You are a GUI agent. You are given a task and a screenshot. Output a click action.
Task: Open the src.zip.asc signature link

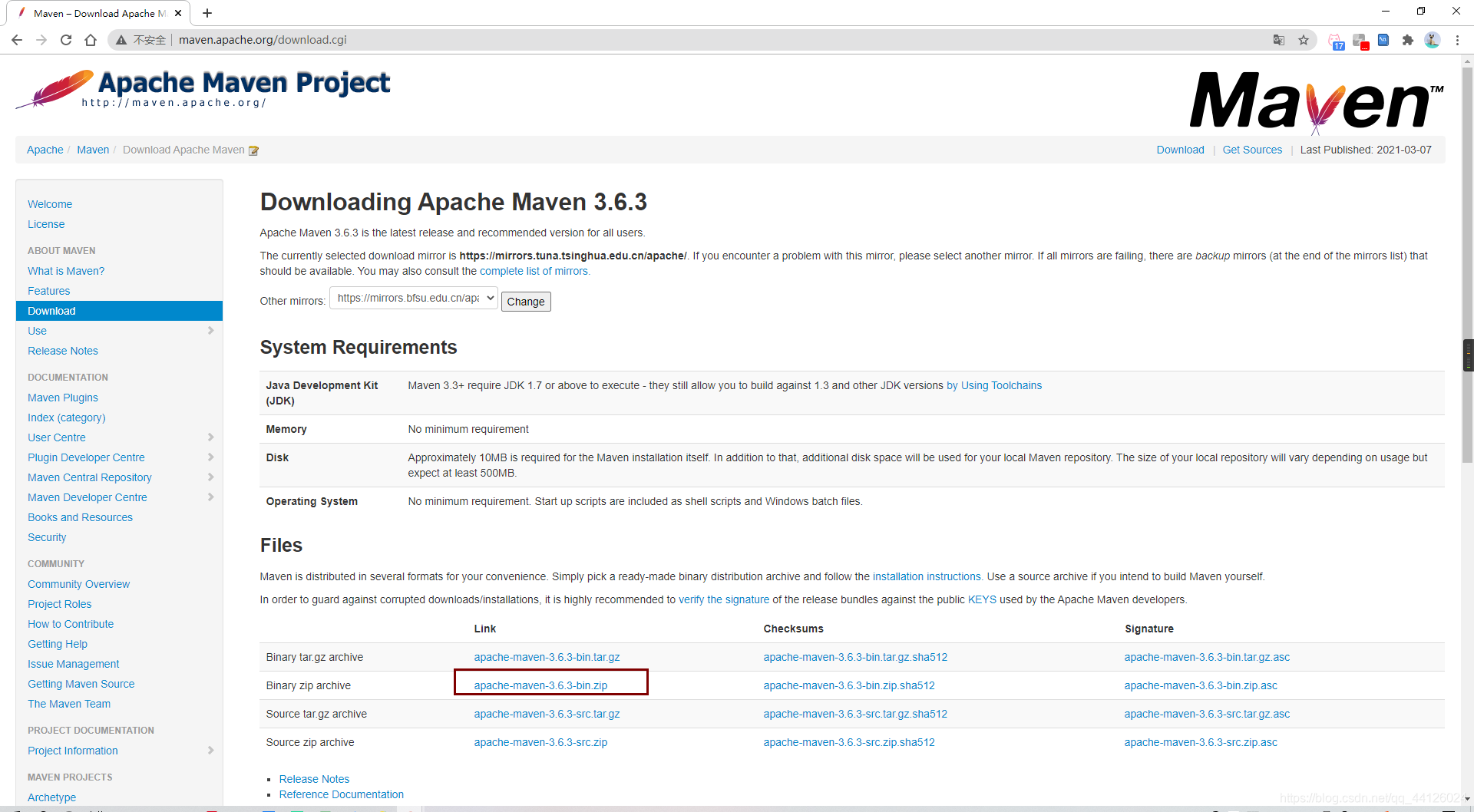1201,742
